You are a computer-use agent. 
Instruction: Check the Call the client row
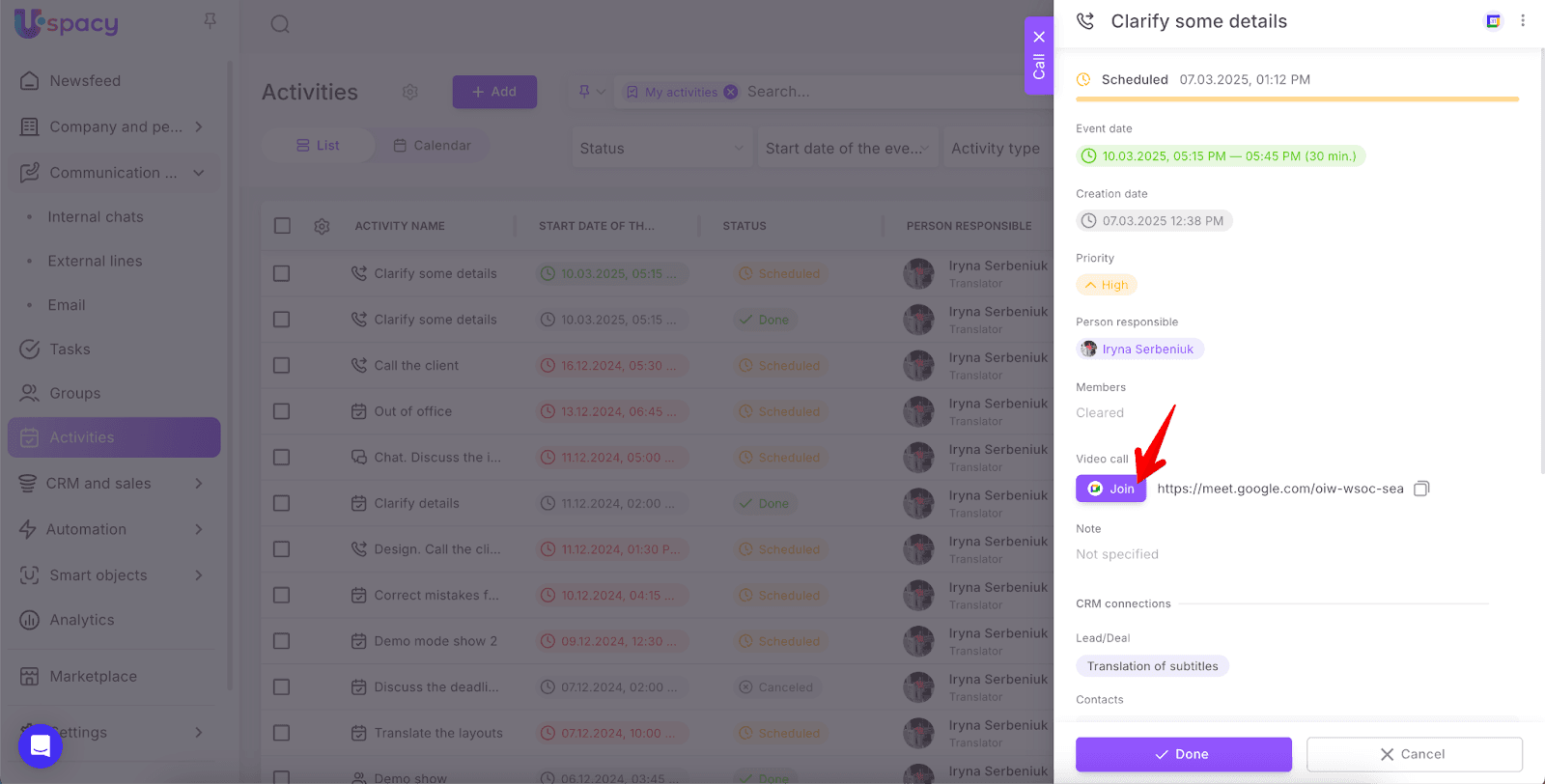pyautogui.click(x=282, y=366)
